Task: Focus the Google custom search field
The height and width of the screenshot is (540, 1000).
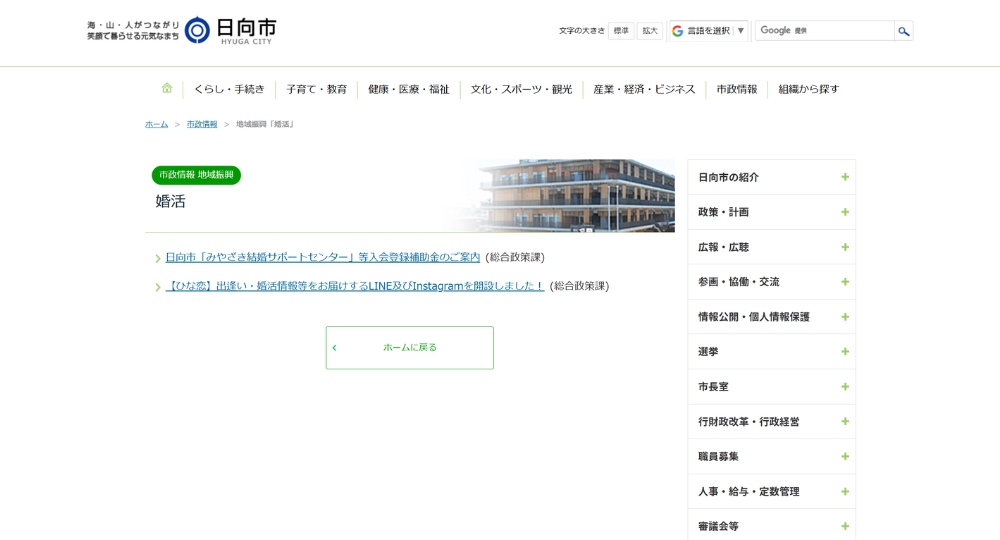Action: 825,31
